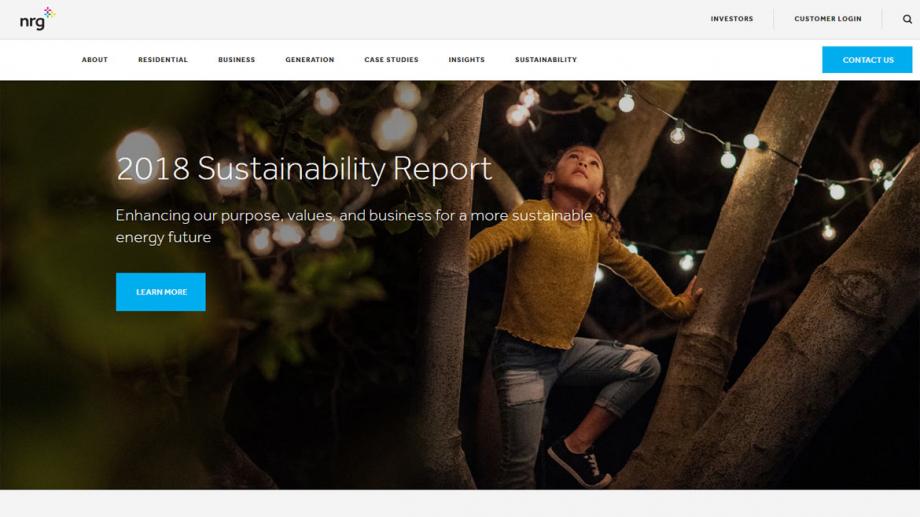Expand the Generation navigation item
The width and height of the screenshot is (920, 517).
pyautogui.click(x=310, y=60)
